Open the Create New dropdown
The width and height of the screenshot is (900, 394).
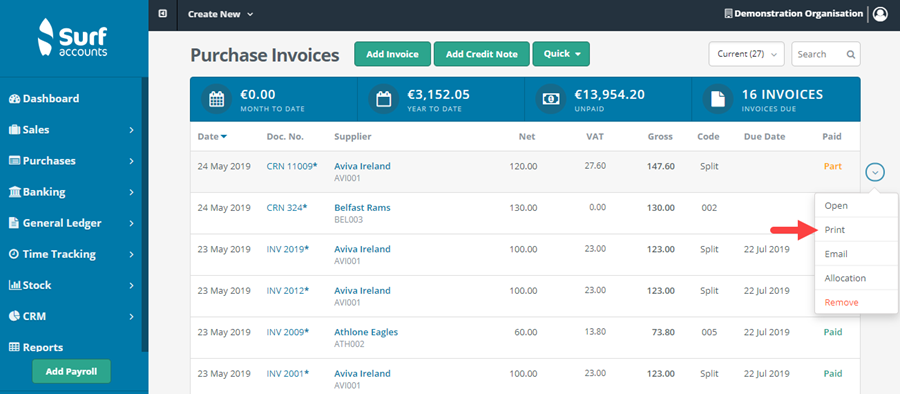click(x=220, y=14)
